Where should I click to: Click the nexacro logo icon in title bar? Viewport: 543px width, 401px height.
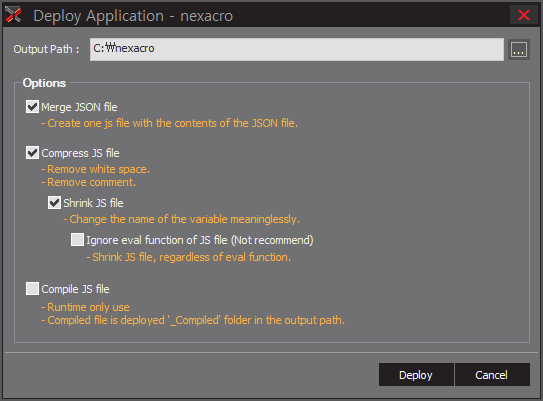pos(13,15)
